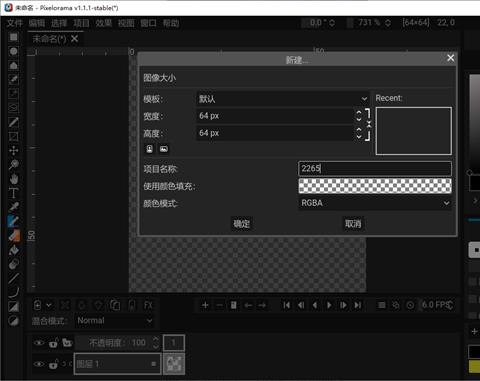480x381 pixels.
Task: Click the 取消 button
Action: tap(353, 224)
